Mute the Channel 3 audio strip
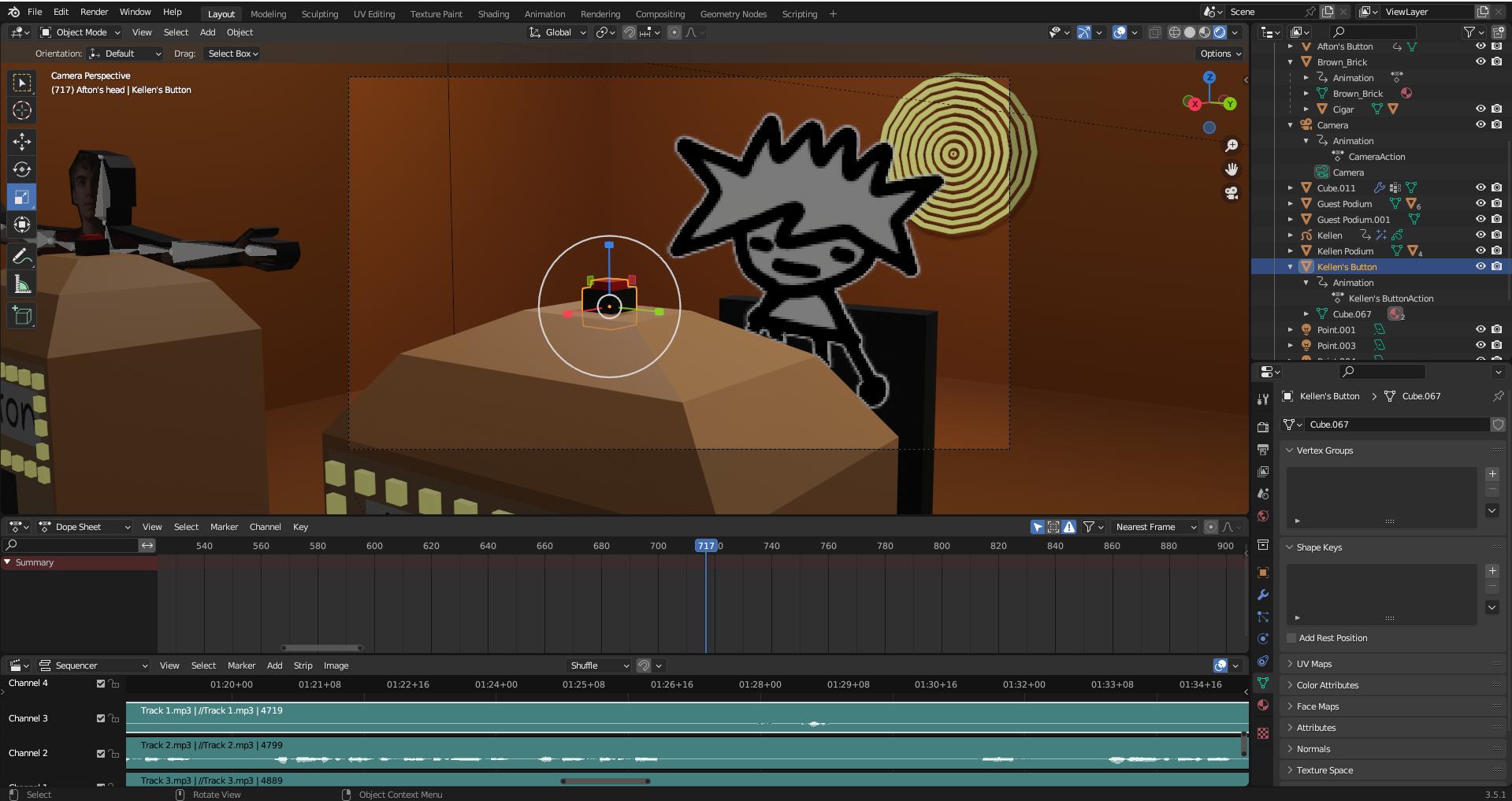The image size is (1512, 801). [x=99, y=718]
